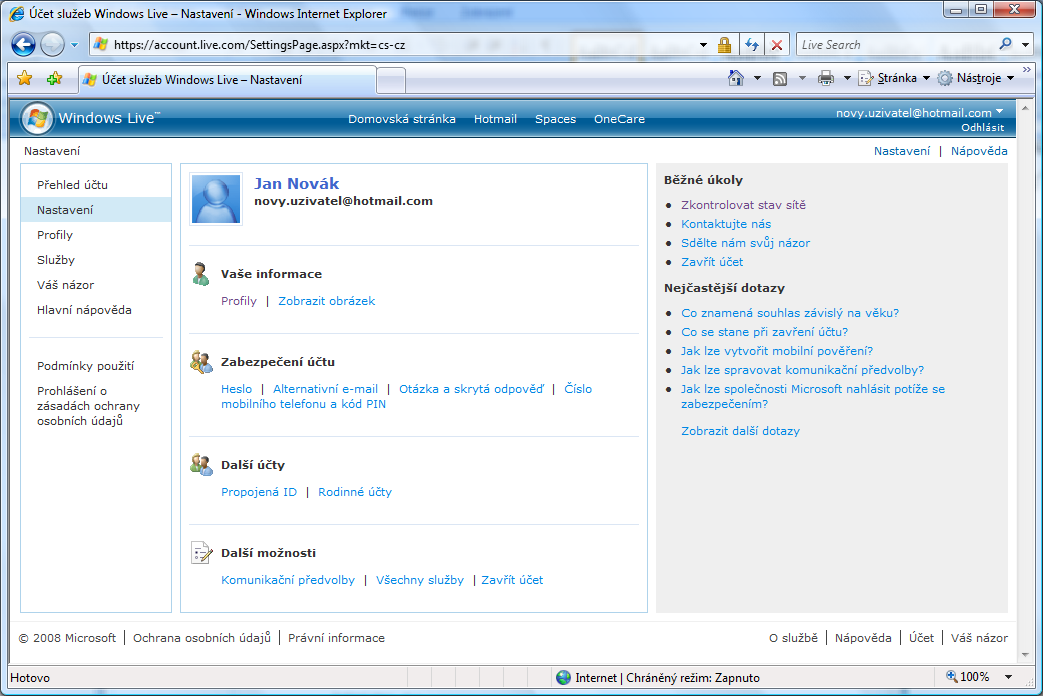1043x696 pixels.
Task: Click the Live Search magnifier icon
Action: pyautogui.click(x=1005, y=44)
